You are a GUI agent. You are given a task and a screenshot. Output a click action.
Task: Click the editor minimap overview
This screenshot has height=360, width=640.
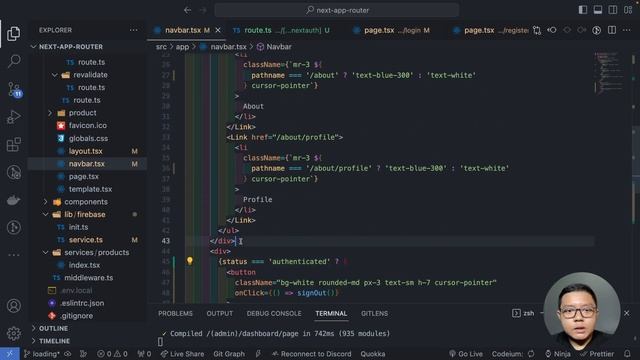[x=608, y=73]
